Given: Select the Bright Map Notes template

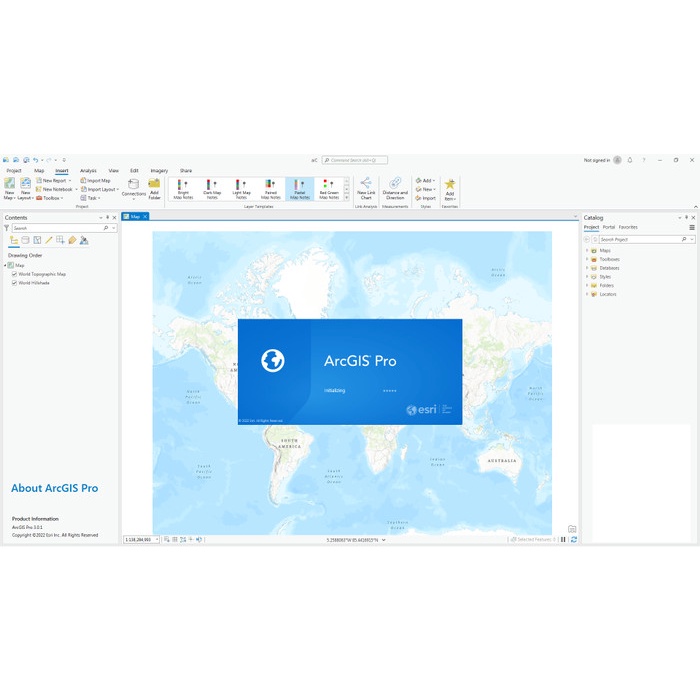Looking at the screenshot, I should tap(183, 189).
